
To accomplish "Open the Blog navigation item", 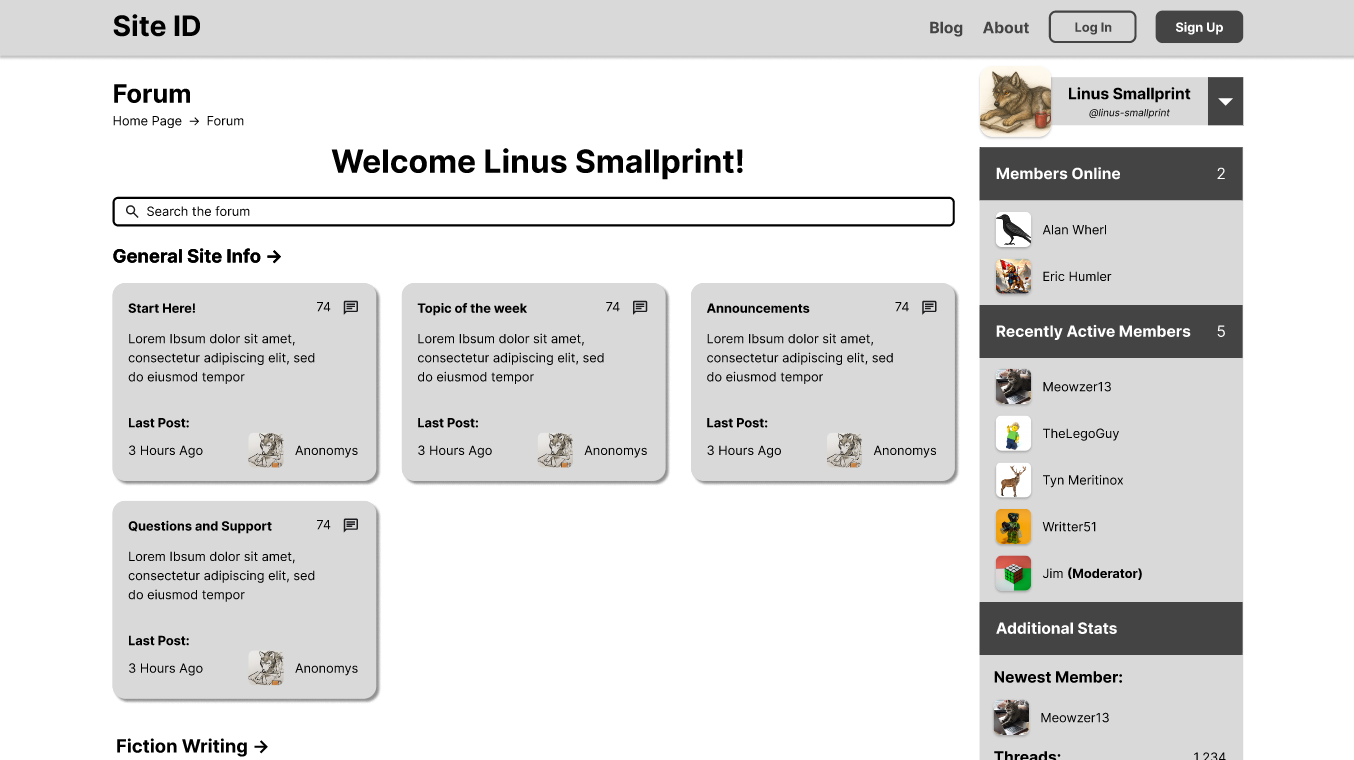I will click(945, 28).
